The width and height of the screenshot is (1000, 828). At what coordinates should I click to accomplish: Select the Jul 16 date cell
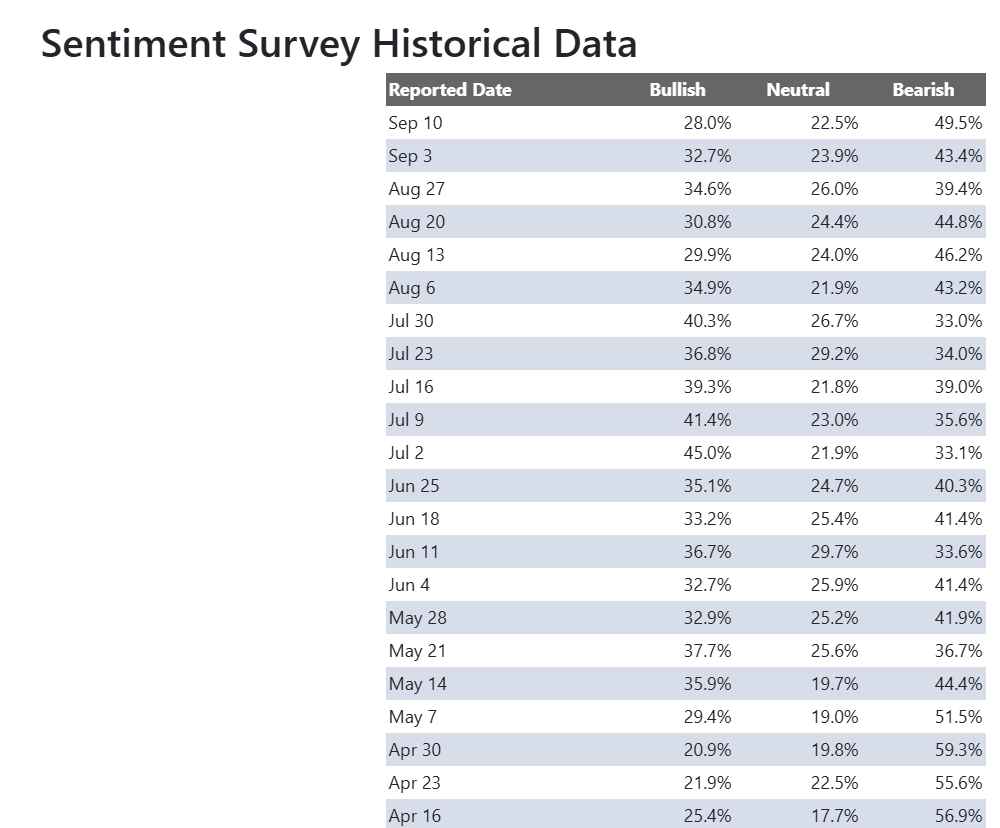coord(411,387)
